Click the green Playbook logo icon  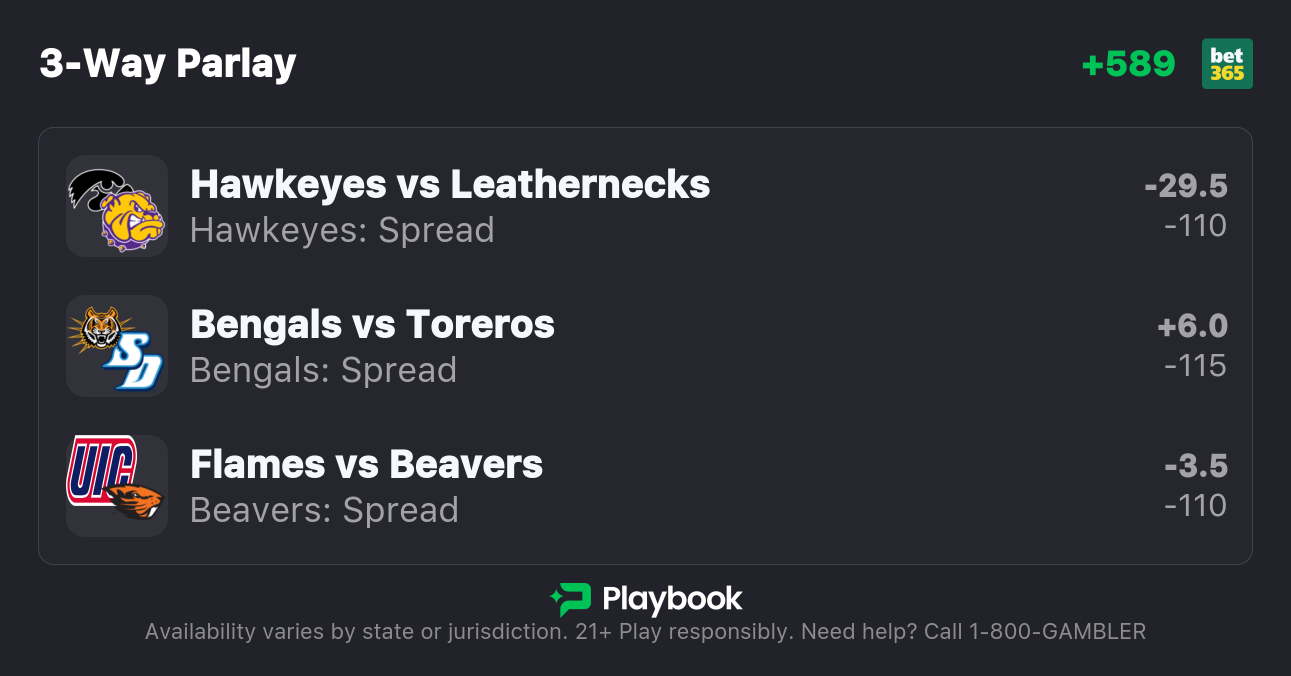click(571, 599)
